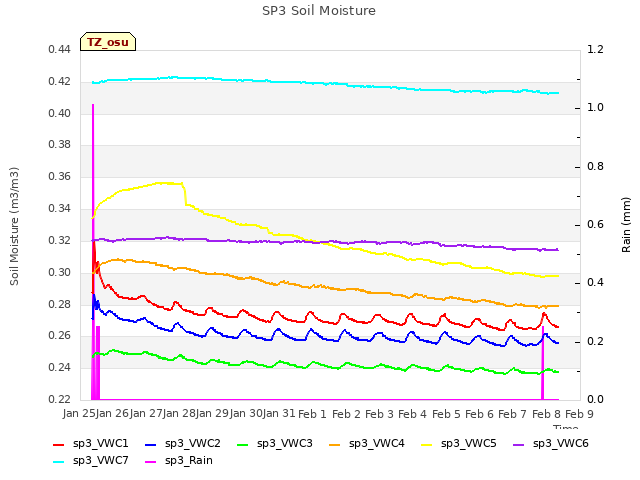Click the Feb 4 x-axis tick label
640x480 pixels.
[x=413, y=414]
